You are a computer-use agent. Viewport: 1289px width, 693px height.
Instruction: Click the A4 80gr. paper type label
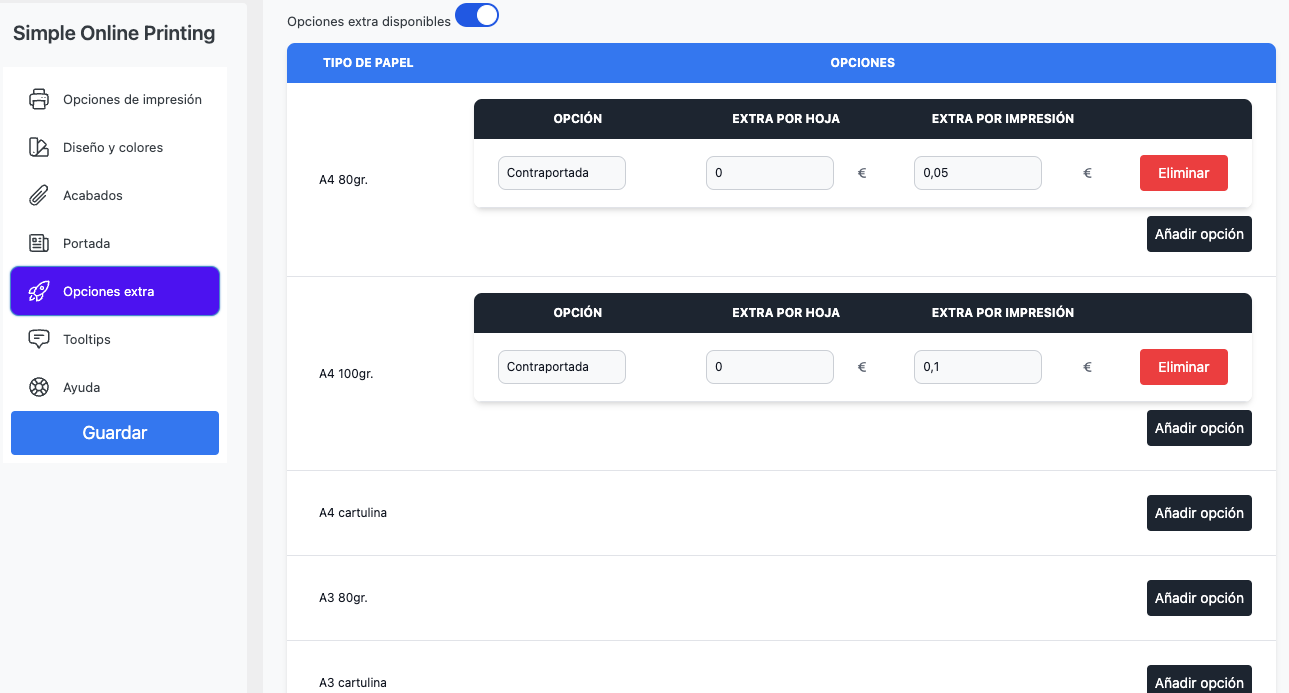pyautogui.click(x=344, y=180)
